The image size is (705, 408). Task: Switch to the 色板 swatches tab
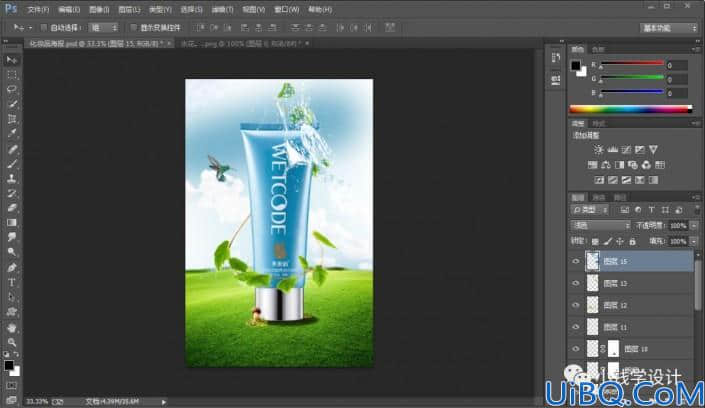click(x=598, y=49)
